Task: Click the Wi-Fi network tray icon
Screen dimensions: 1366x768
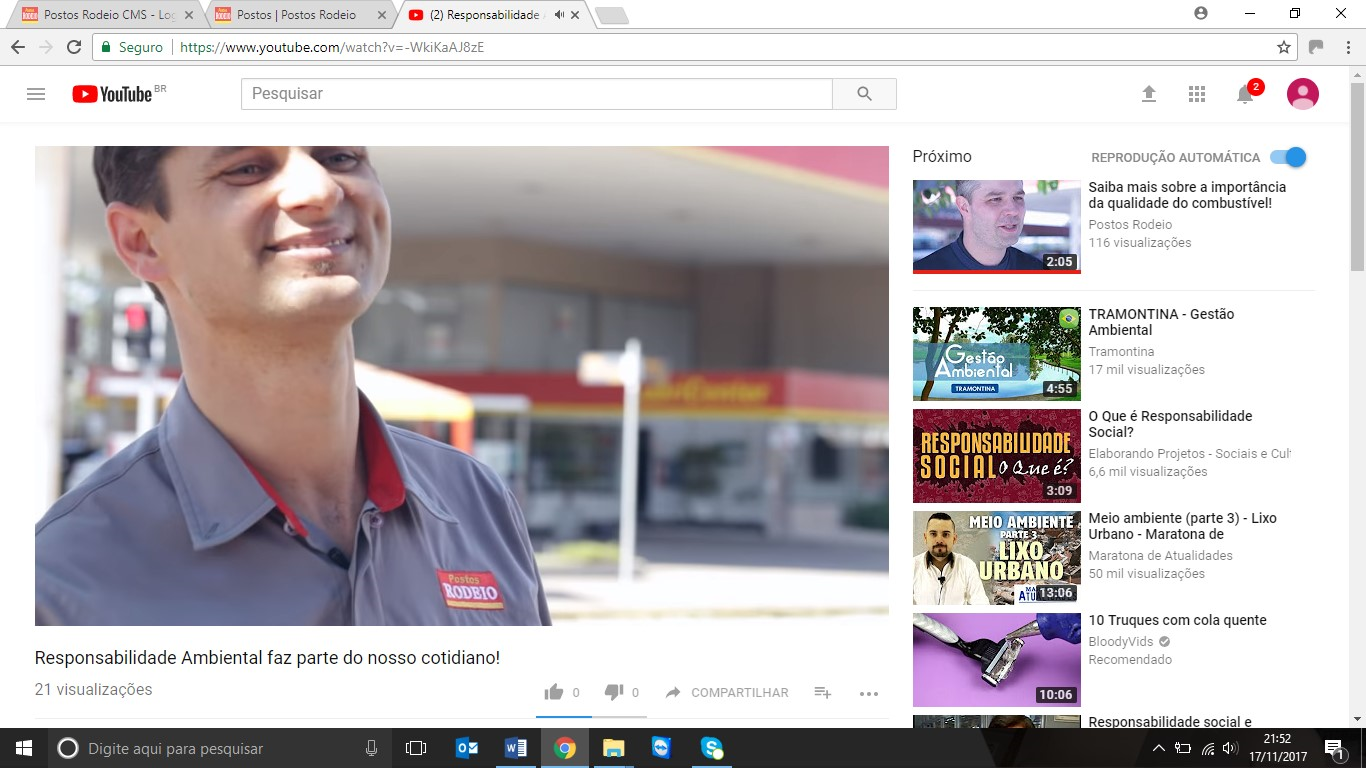Action: click(x=1207, y=748)
